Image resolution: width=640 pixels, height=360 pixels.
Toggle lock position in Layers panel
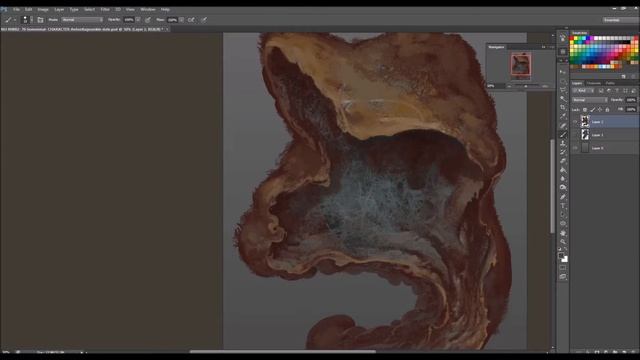coord(600,110)
